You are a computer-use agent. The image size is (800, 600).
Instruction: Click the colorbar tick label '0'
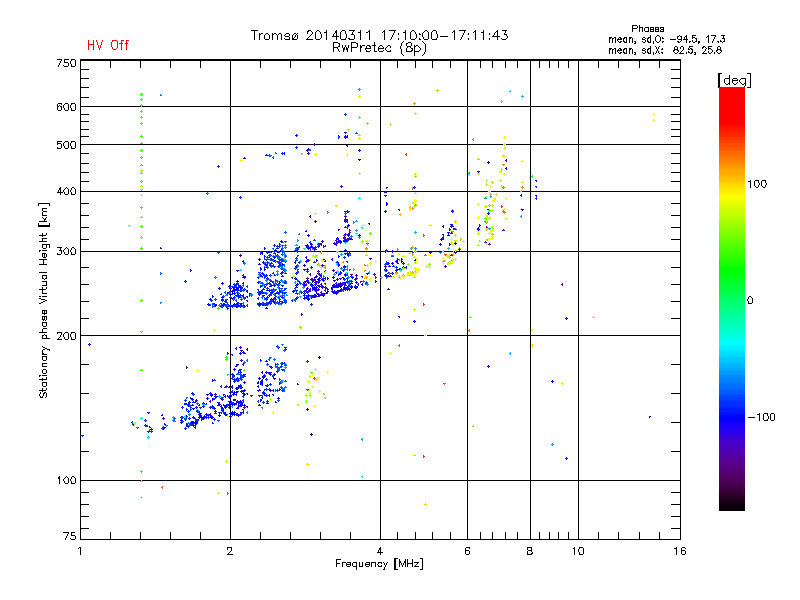pos(750,301)
